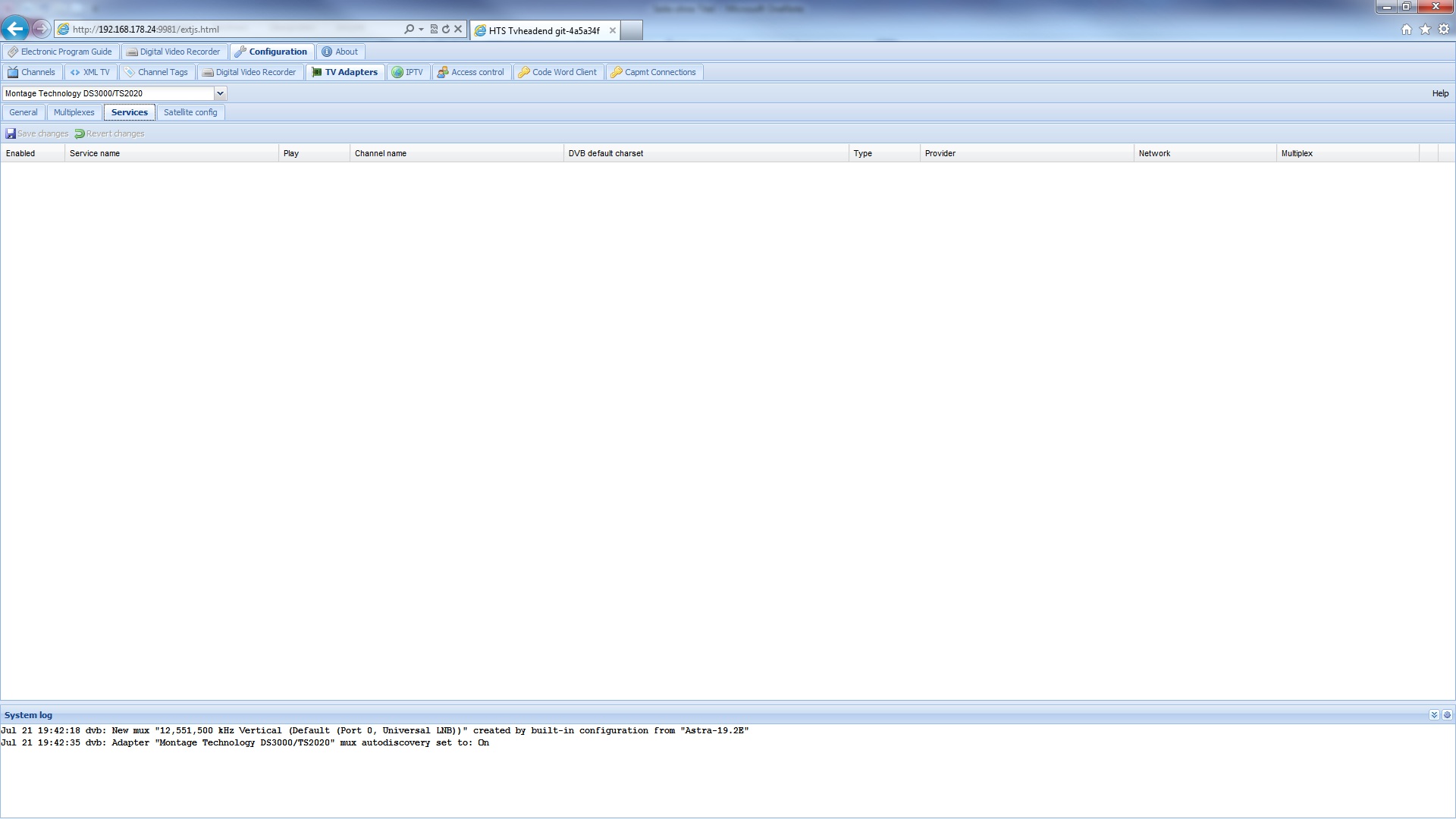The image size is (1456, 819).
Task: Open the address bar search dropdown arrow
Action: tap(421, 30)
